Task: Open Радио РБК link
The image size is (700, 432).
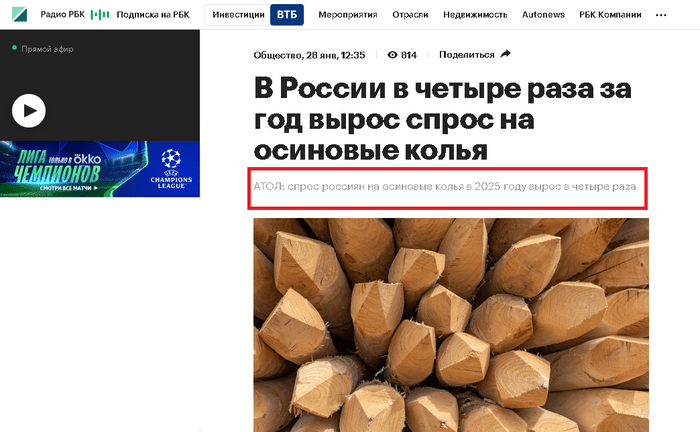Action: pos(62,14)
